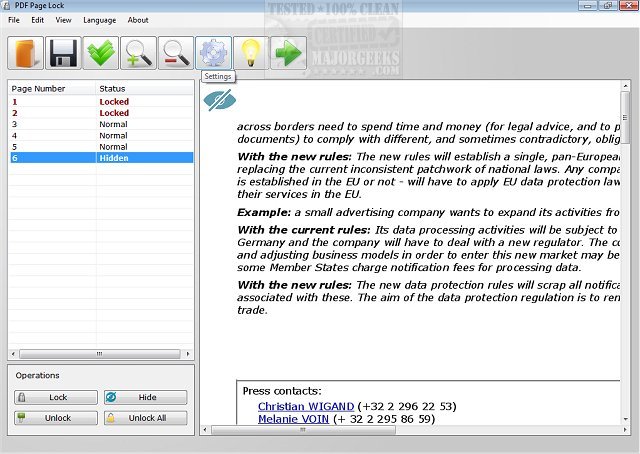
Task: Click the page list left scroll arrow
Action: 13,354
